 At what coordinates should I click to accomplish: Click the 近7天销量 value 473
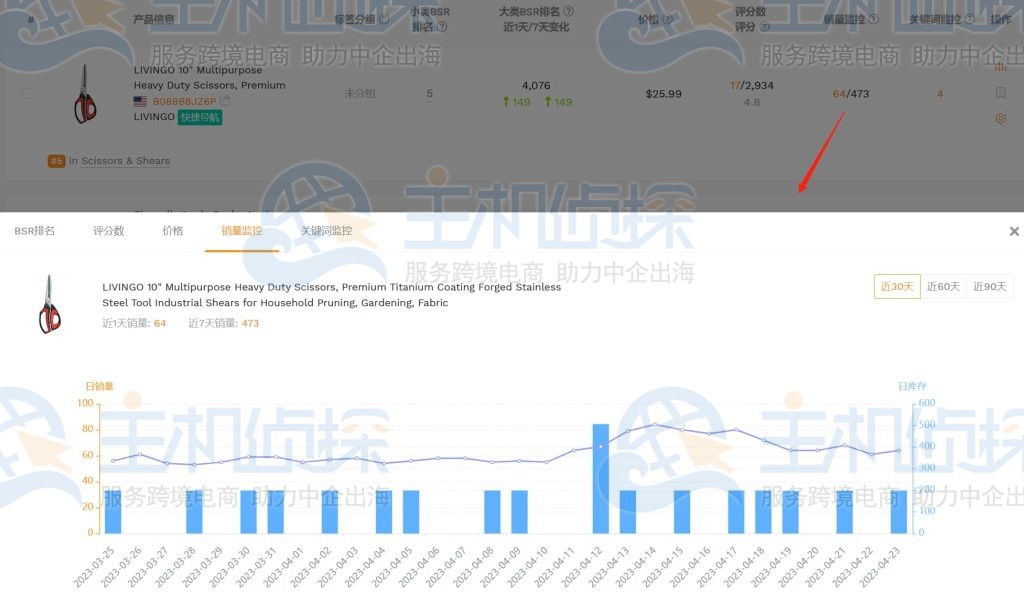(x=250, y=322)
